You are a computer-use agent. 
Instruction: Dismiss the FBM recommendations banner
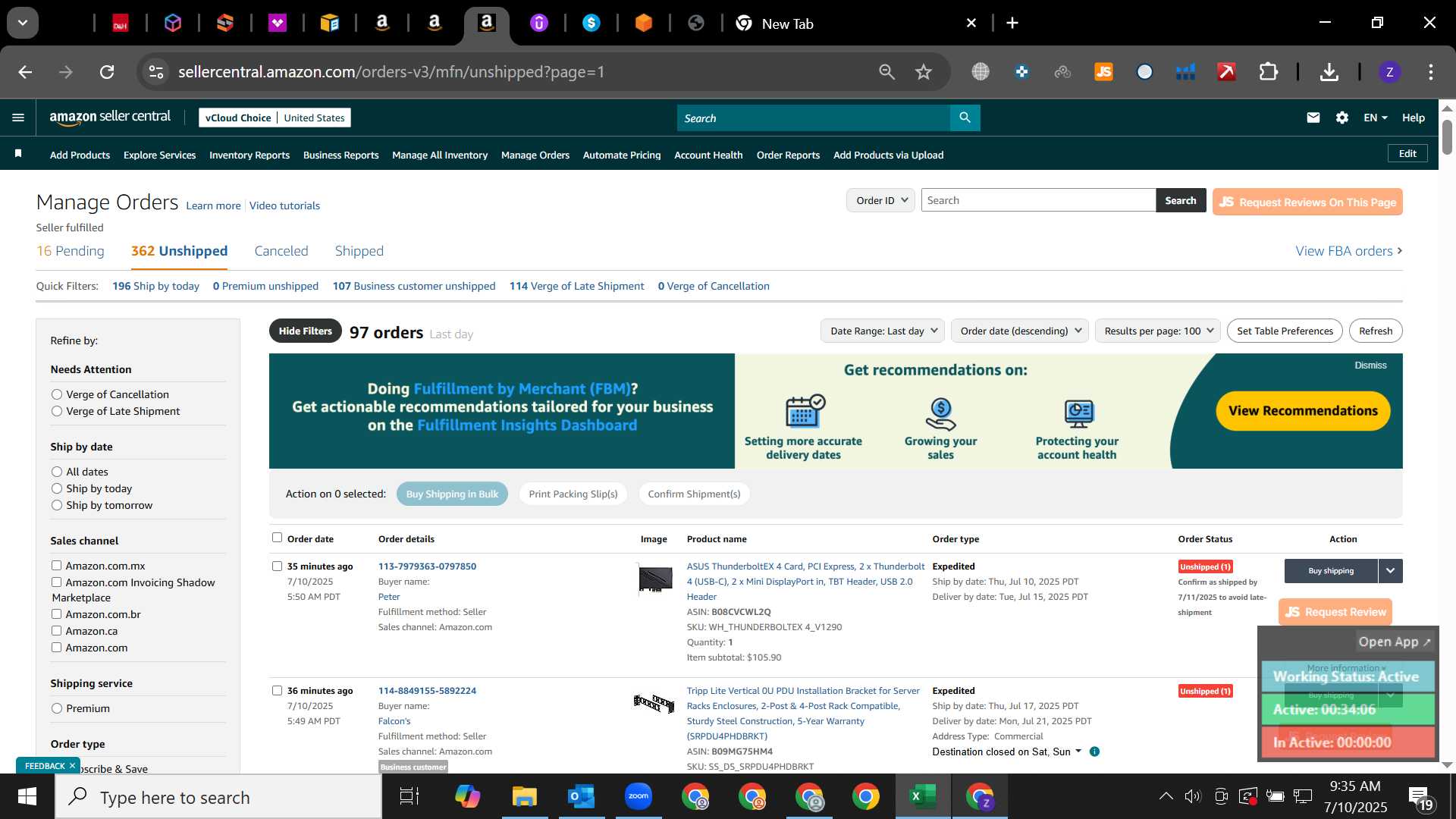[1370, 366]
